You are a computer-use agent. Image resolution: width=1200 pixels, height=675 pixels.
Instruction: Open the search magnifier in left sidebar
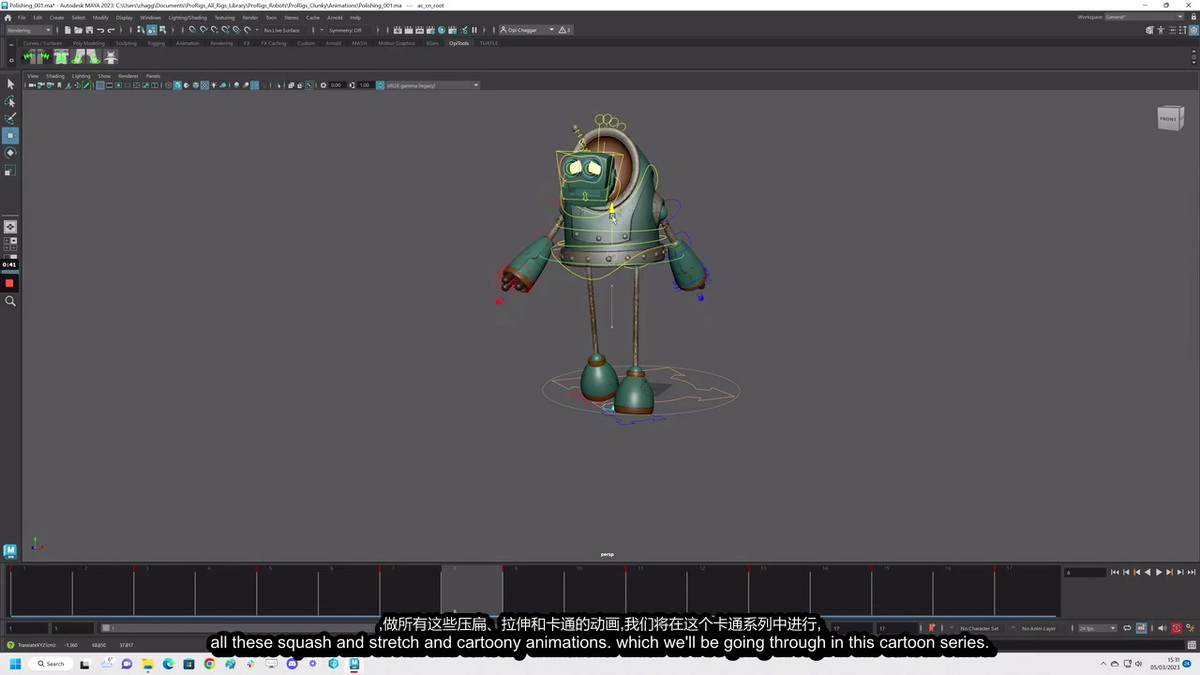(10, 301)
